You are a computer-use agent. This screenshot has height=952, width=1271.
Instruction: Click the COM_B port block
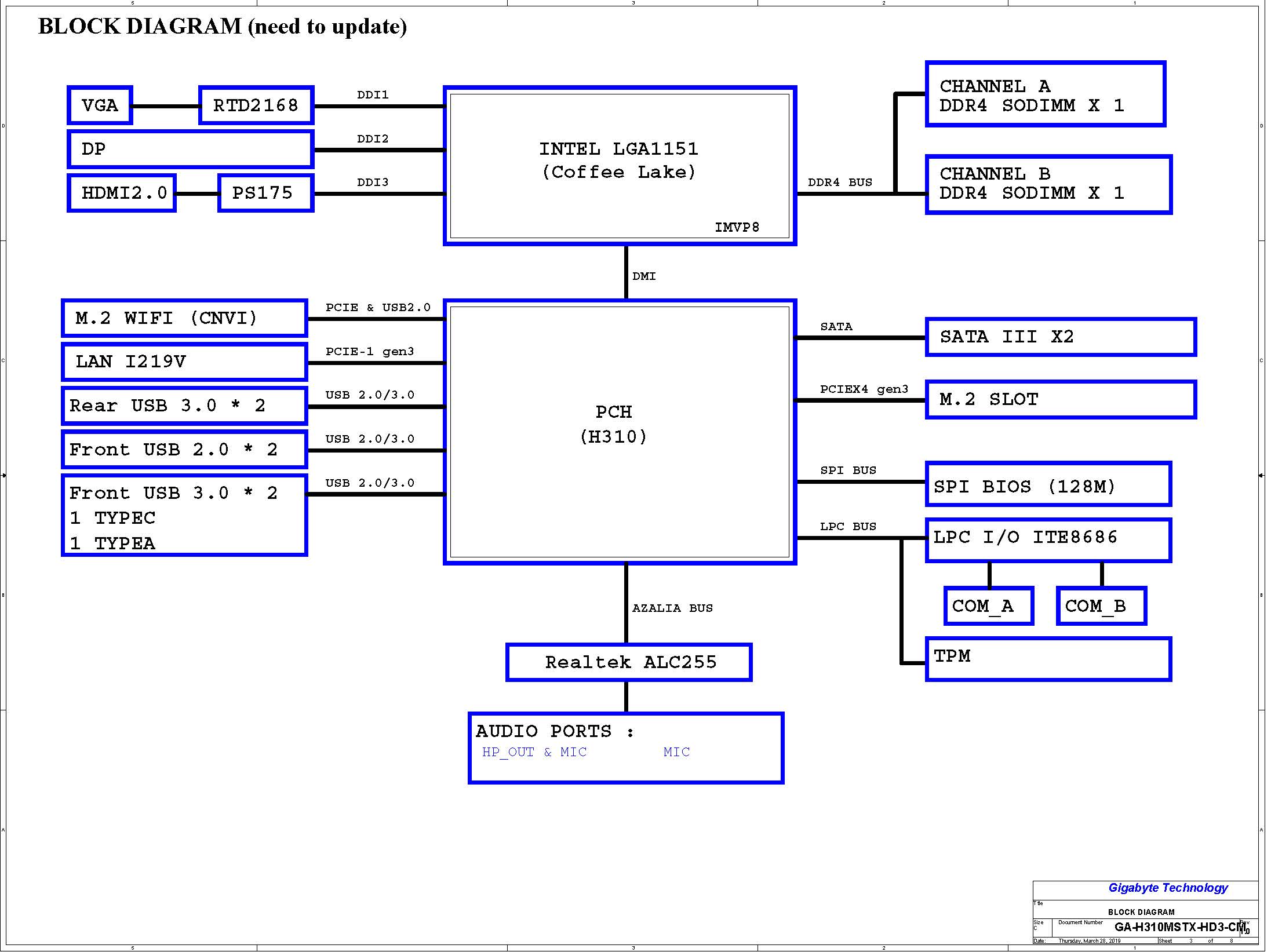click(1101, 606)
